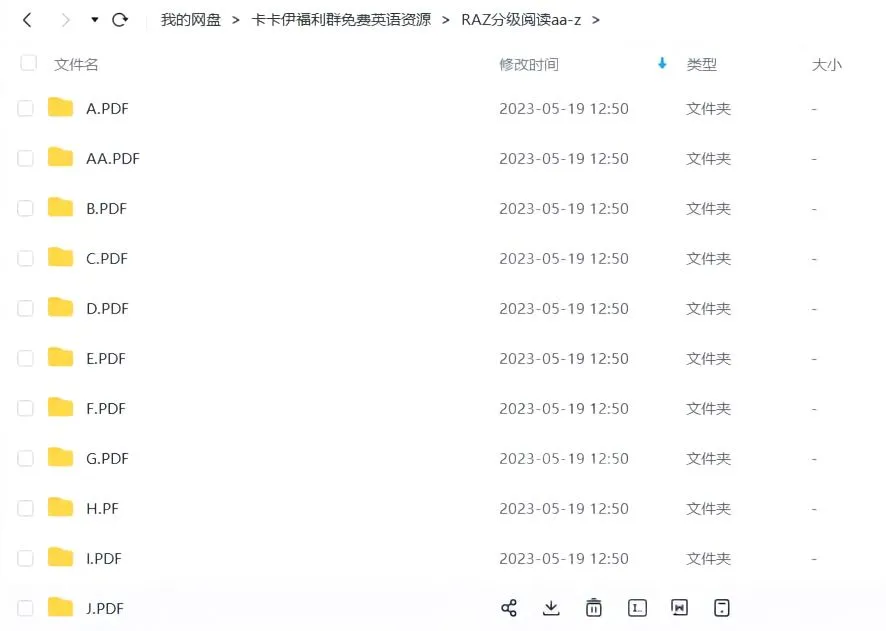
Task: Sort by 修改时间 column header
Action: point(529,64)
